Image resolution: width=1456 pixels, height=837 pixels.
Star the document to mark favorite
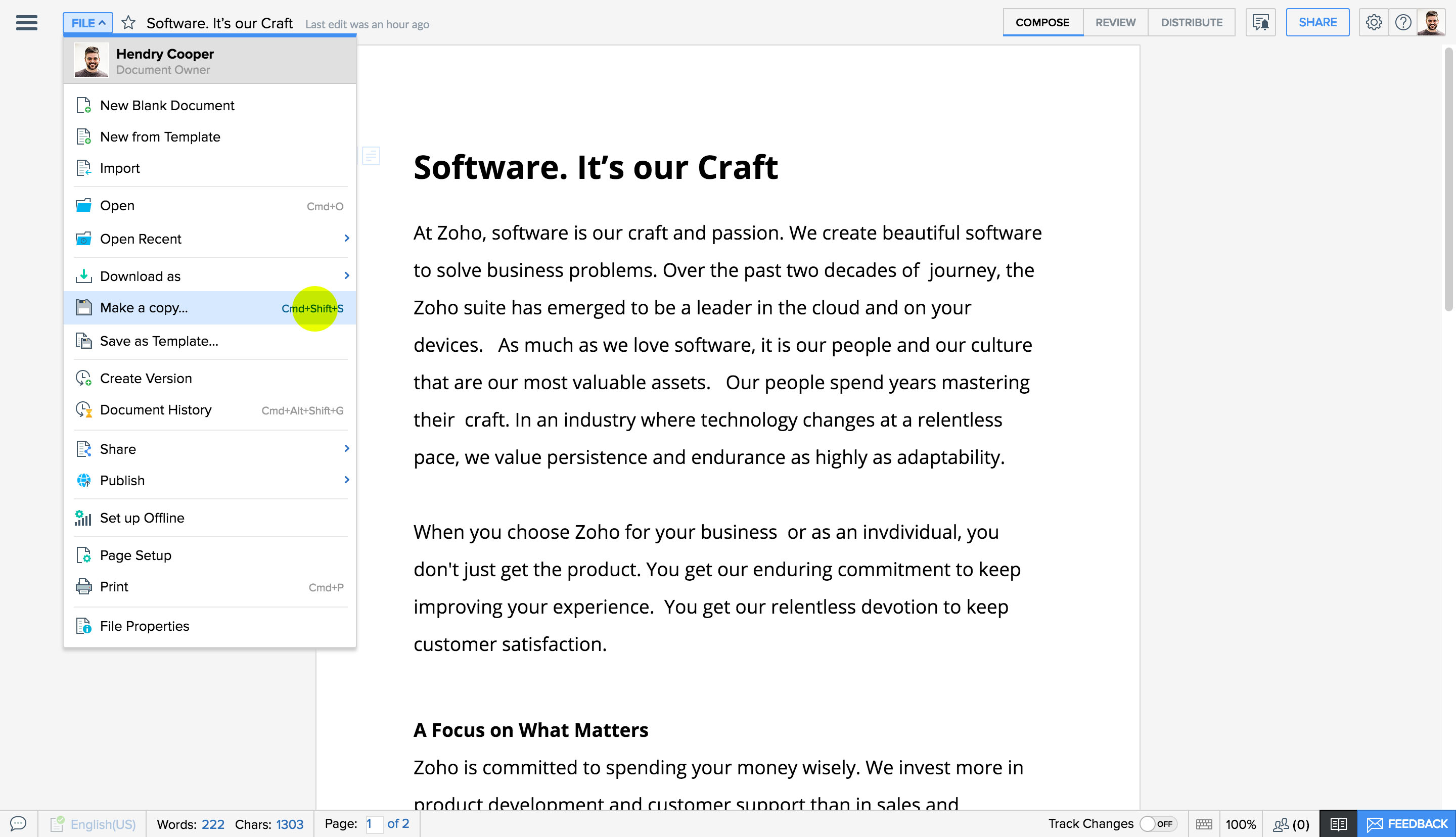[x=128, y=22]
